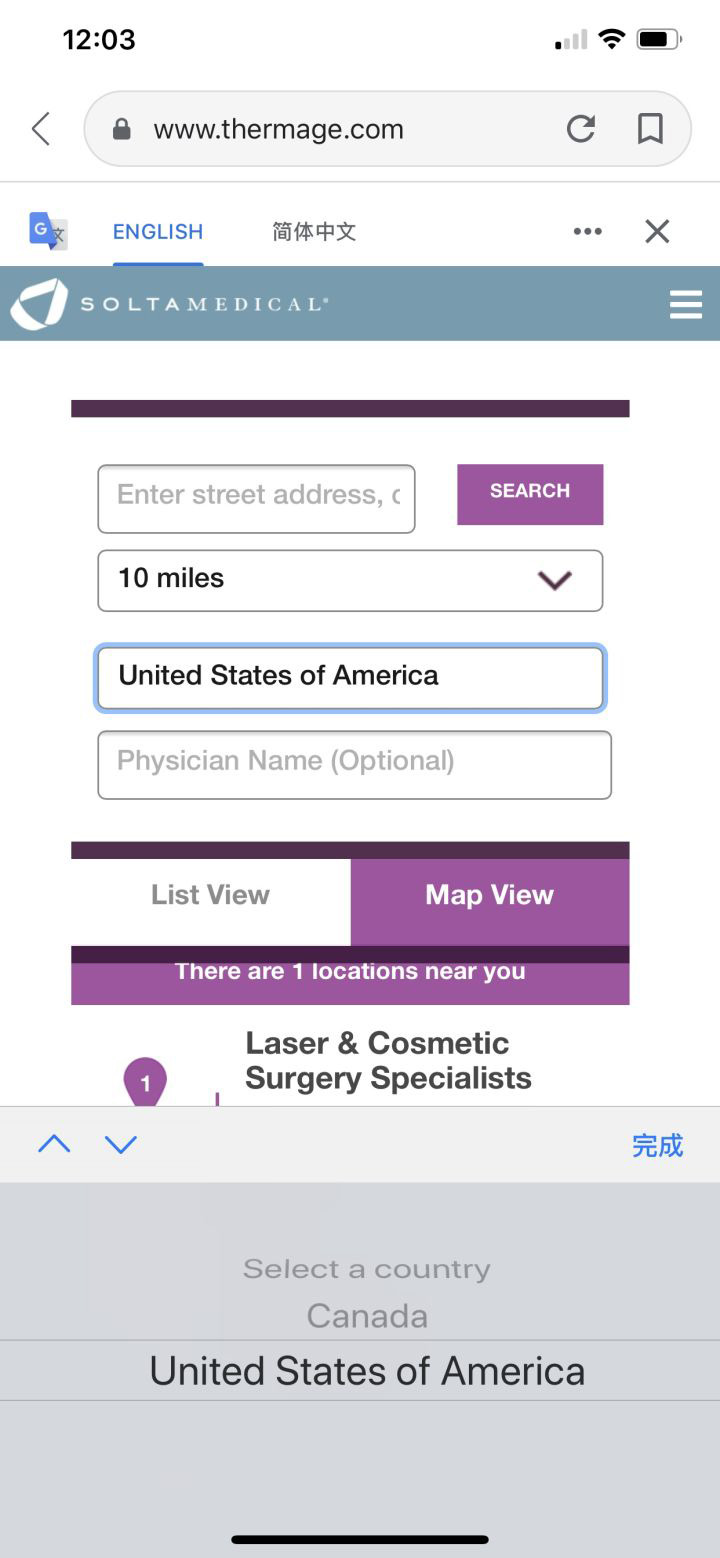
Task: Reload the thermage.com page
Action: [581, 129]
